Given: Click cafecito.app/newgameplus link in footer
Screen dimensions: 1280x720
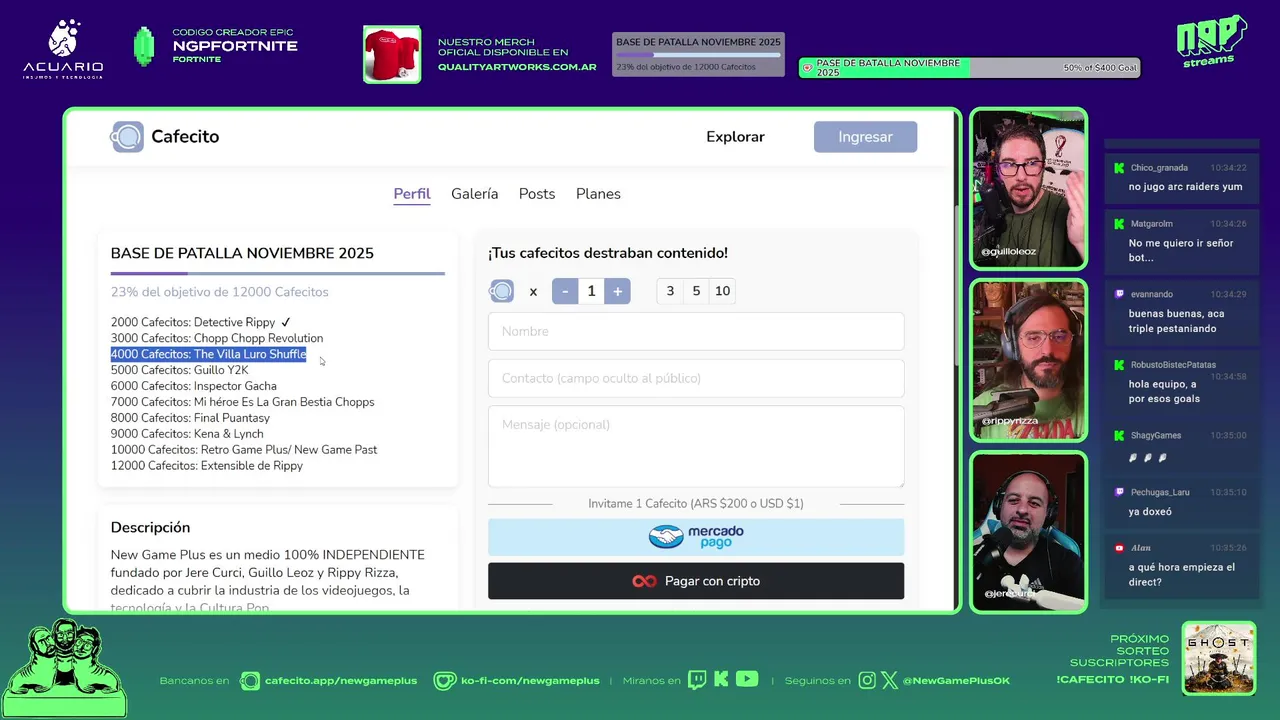Looking at the screenshot, I should (x=341, y=681).
